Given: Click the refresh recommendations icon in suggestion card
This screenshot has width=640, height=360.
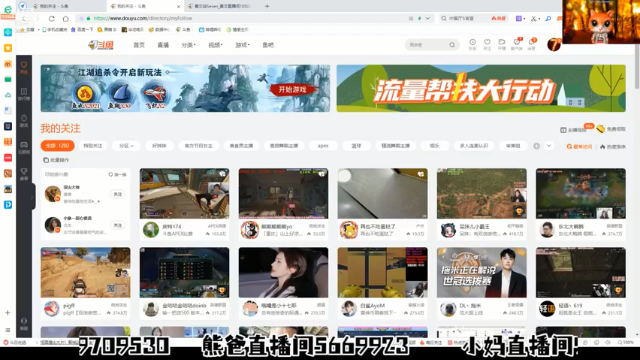Looking at the screenshot, I should [111, 174].
